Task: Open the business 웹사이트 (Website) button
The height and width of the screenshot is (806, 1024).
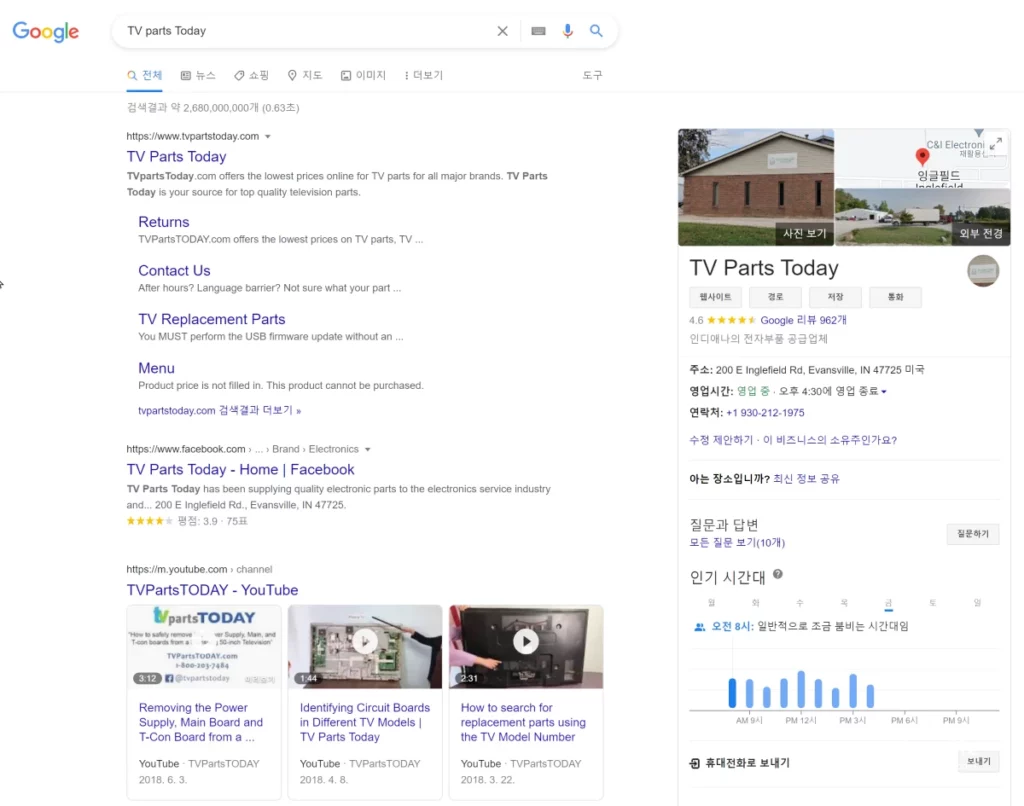Action: tap(716, 297)
